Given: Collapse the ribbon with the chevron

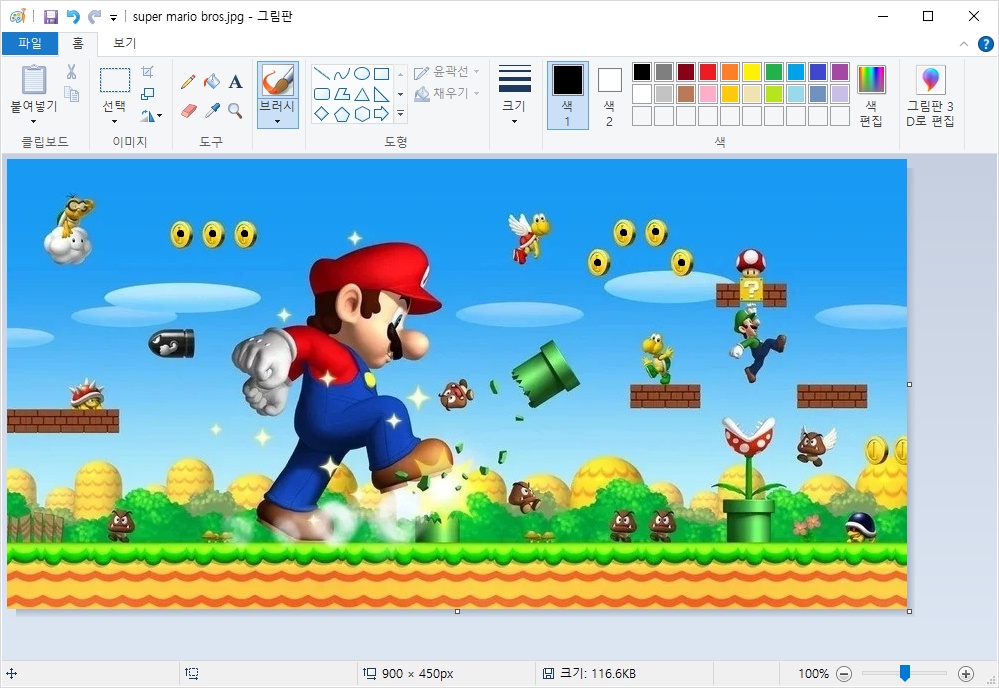Looking at the screenshot, I should click(x=963, y=44).
